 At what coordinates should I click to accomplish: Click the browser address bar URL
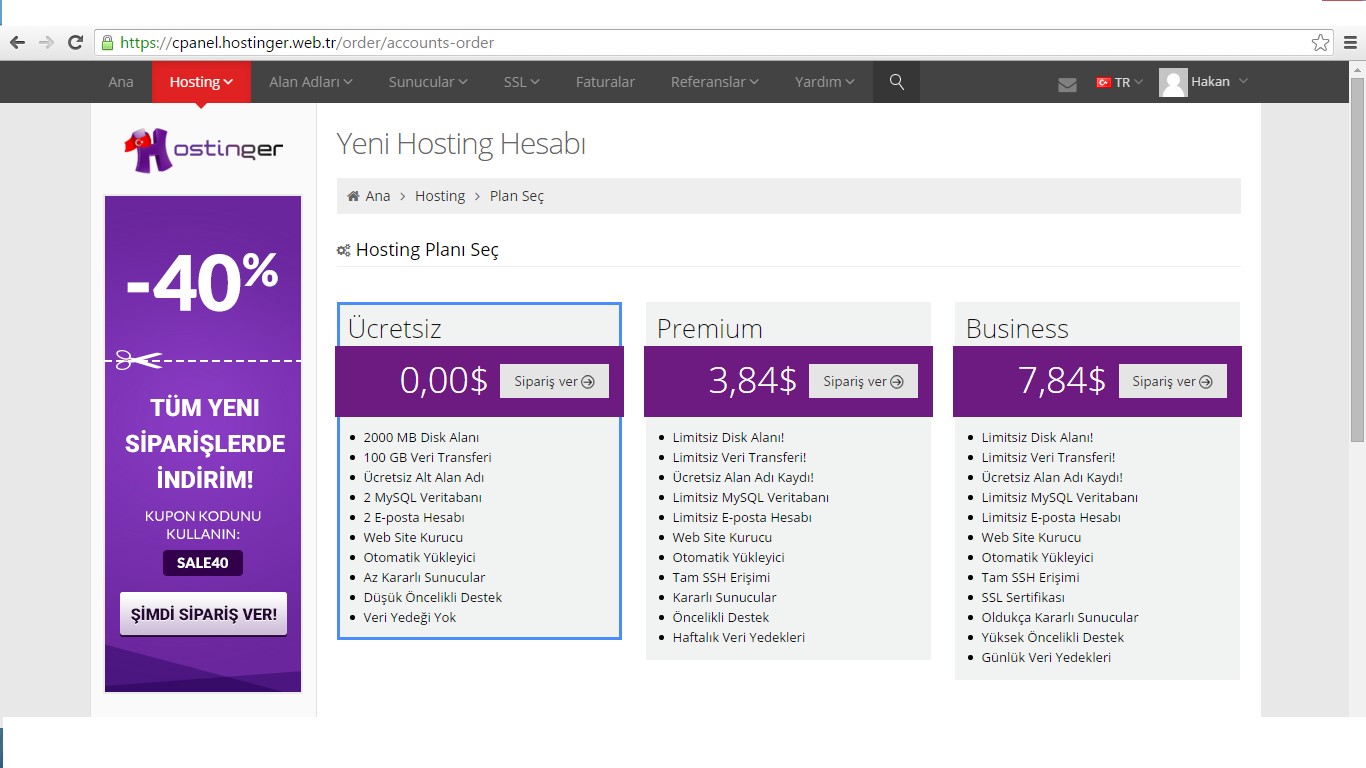pyautogui.click(x=307, y=43)
